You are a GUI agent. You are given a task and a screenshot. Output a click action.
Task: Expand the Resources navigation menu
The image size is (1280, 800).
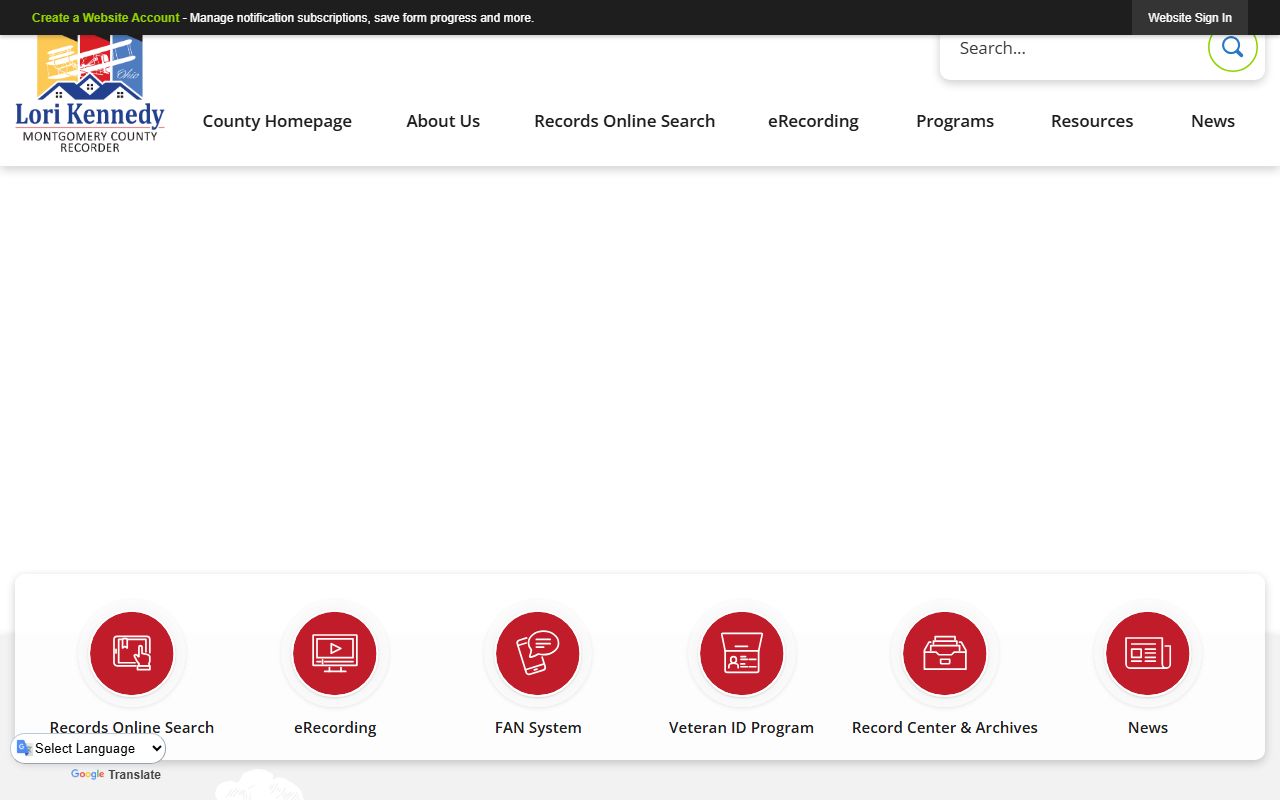(1092, 121)
